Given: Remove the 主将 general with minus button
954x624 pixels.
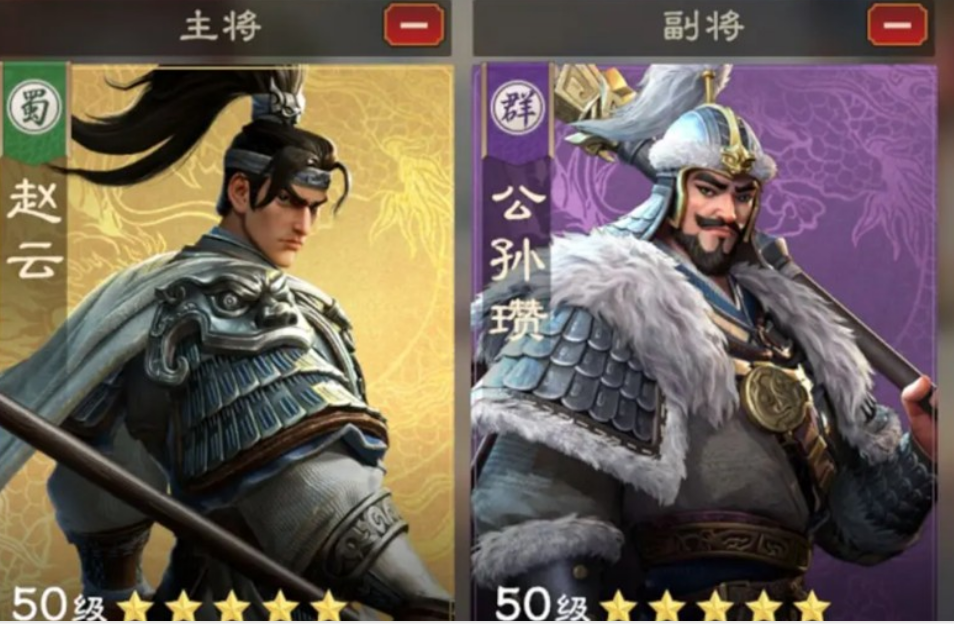Looking at the screenshot, I should tap(414, 25).
